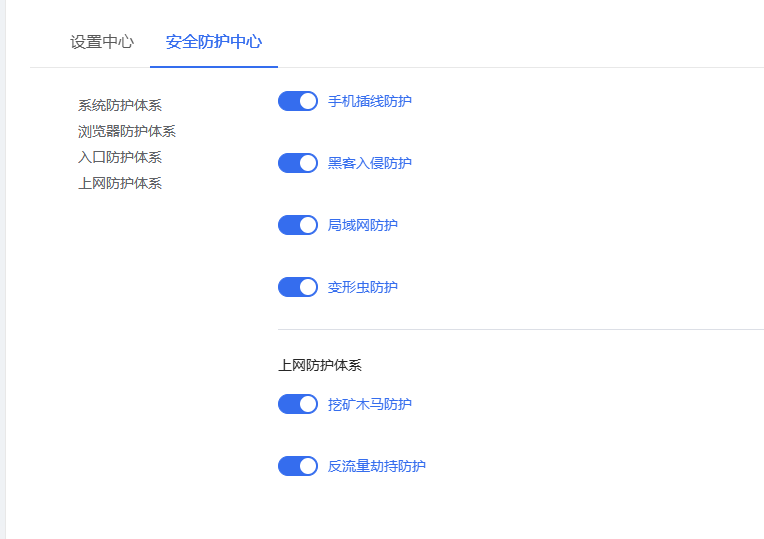Switch to the 设置中心 tab

pyautogui.click(x=101, y=42)
